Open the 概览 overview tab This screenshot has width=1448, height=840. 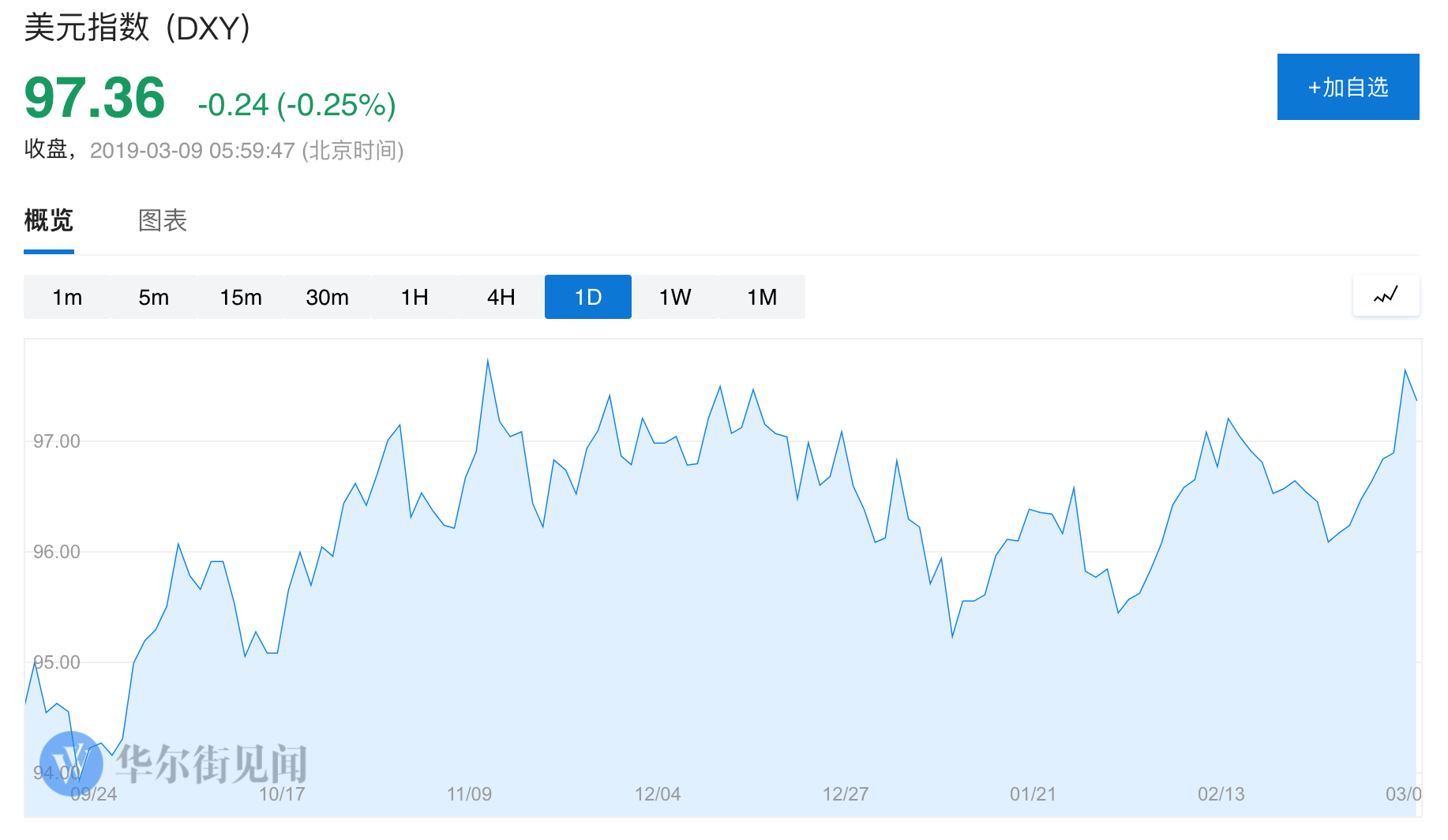pyautogui.click(x=49, y=220)
